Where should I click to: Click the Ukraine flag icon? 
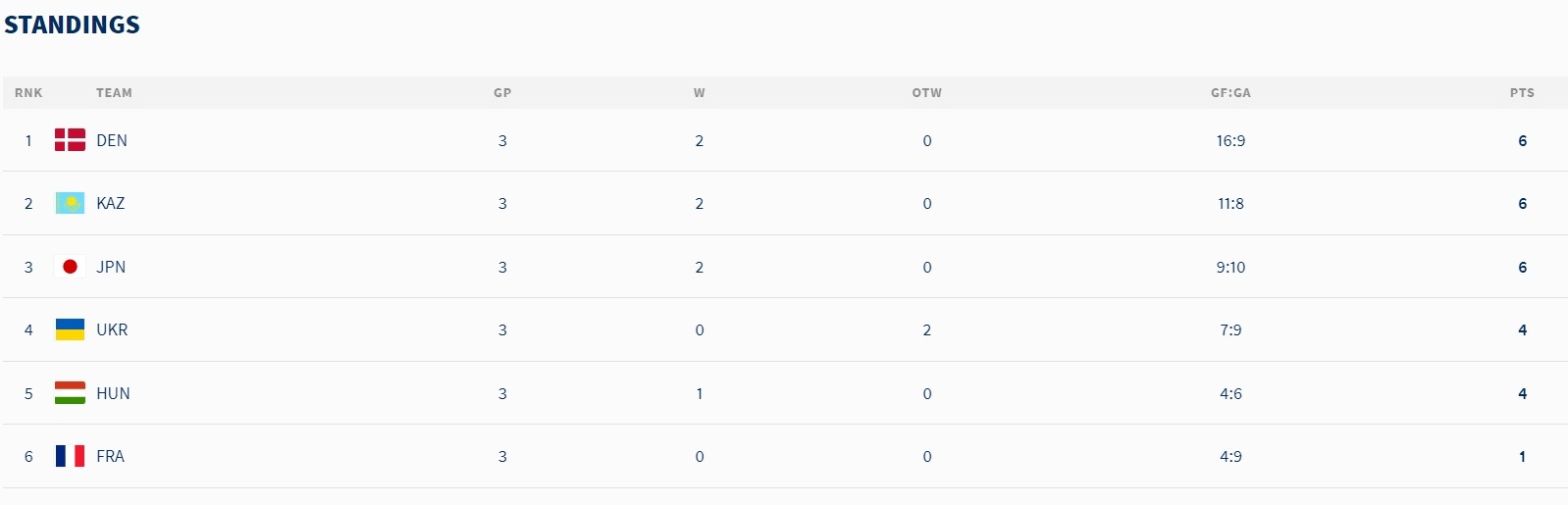point(70,329)
